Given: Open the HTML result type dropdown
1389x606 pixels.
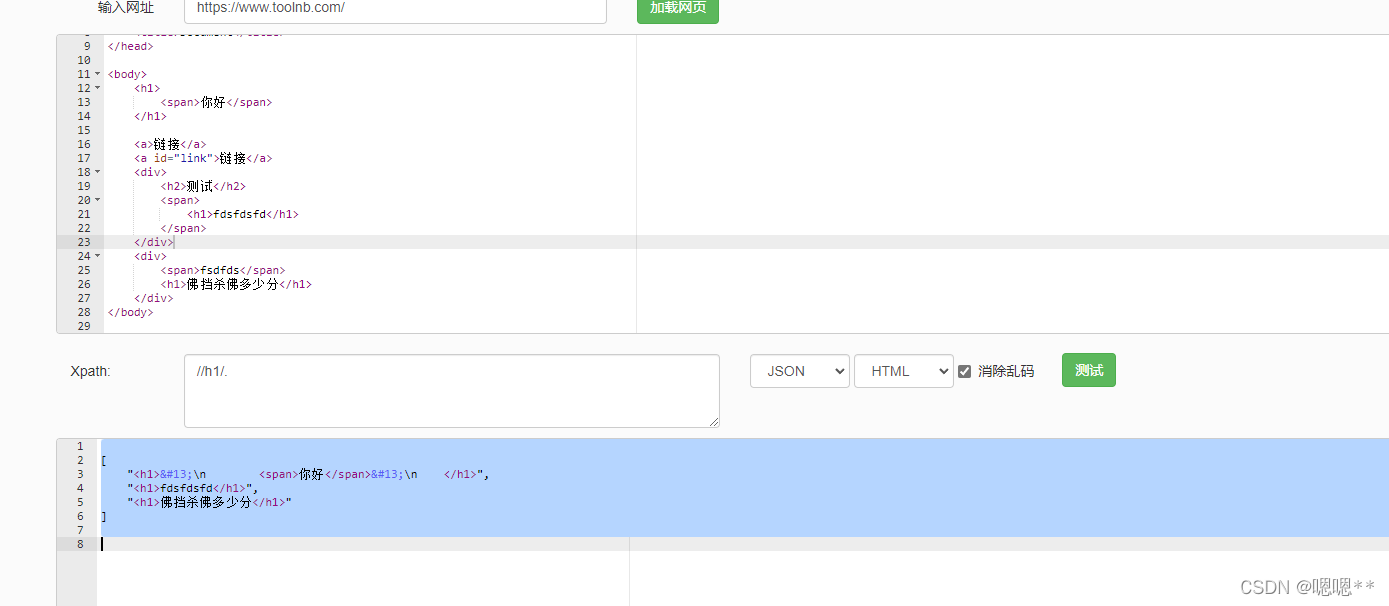Looking at the screenshot, I should (904, 371).
